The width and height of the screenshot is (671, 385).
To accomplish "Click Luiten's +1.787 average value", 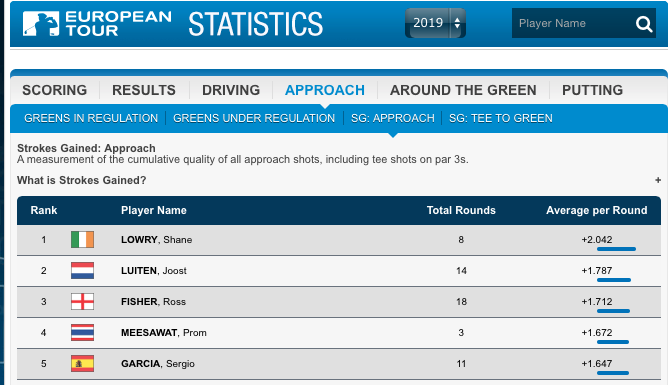I will pyautogui.click(x=597, y=270).
